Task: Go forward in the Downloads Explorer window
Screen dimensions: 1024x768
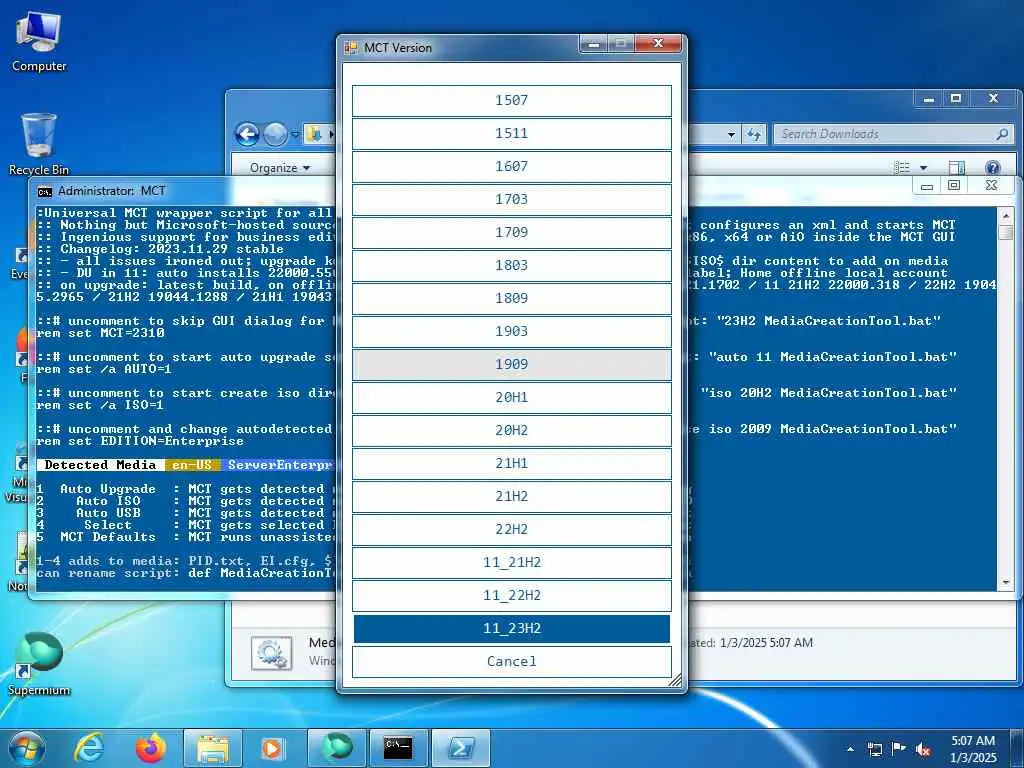Action: click(275, 135)
